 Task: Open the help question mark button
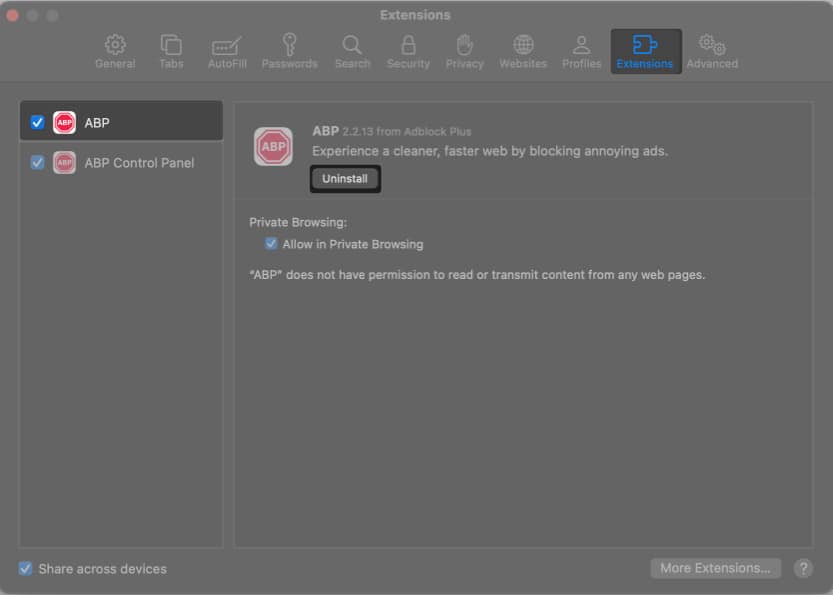803,568
